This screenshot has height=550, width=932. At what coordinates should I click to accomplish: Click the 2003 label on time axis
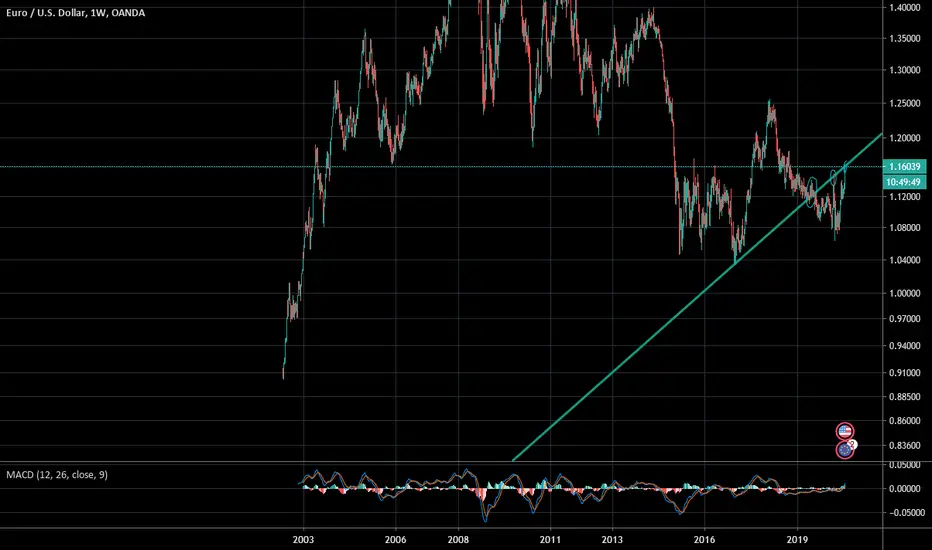pos(303,539)
